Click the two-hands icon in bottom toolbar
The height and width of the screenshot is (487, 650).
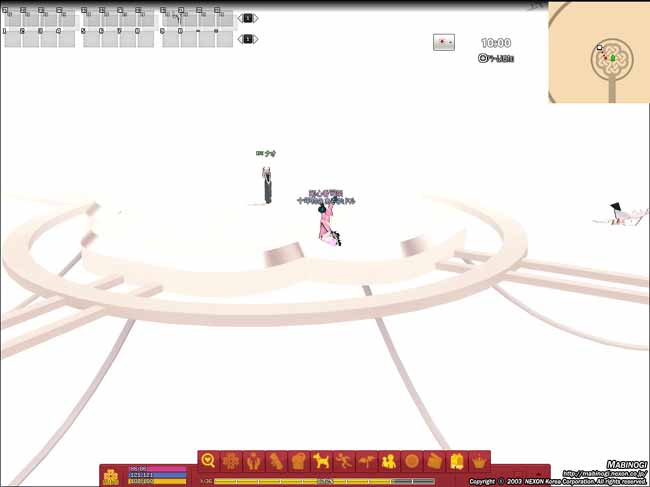[x=254, y=461]
